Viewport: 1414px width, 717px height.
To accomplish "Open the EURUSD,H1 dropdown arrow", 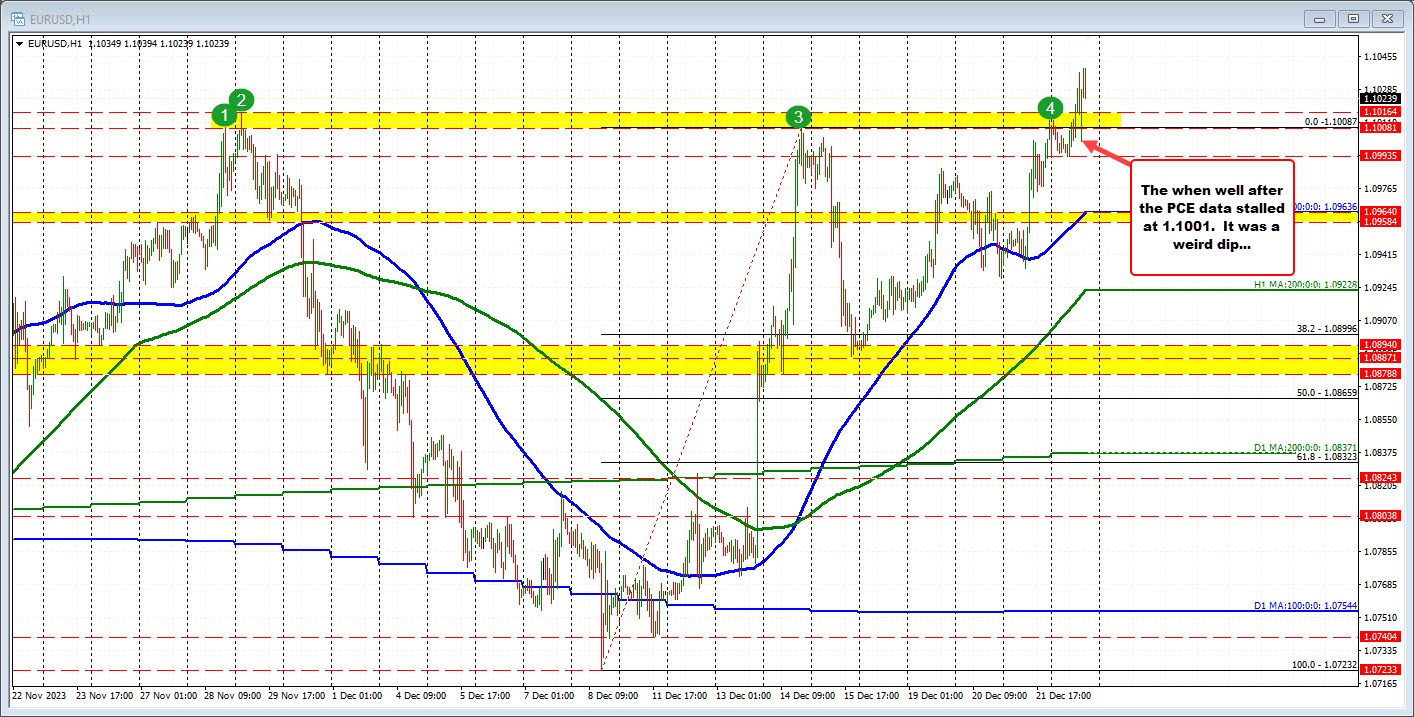I will coord(18,43).
